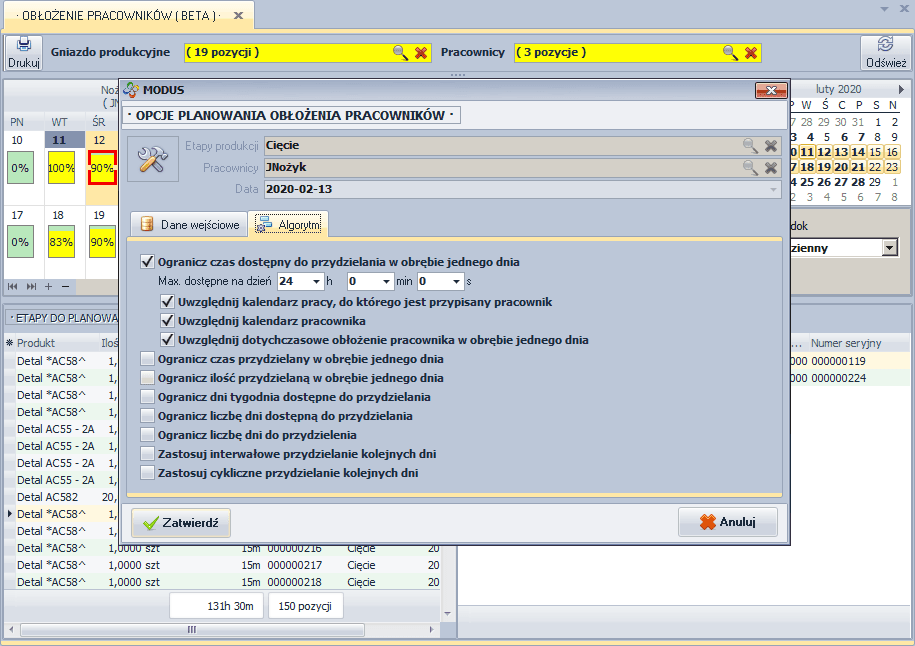Image resolution: width=915 pixels, height=646 pixels.
Task: Toggle Uwzględnij kalendarz pracy przypisany pracownik
Action: [167, 302]
